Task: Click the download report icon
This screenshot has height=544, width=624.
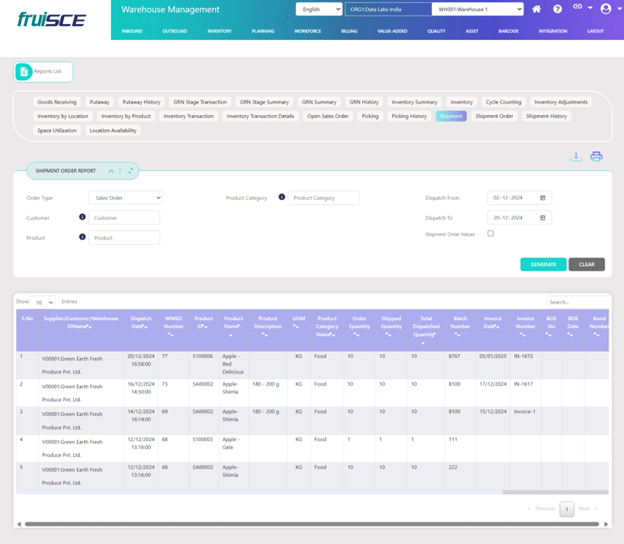Action: (x=576, y=156)
